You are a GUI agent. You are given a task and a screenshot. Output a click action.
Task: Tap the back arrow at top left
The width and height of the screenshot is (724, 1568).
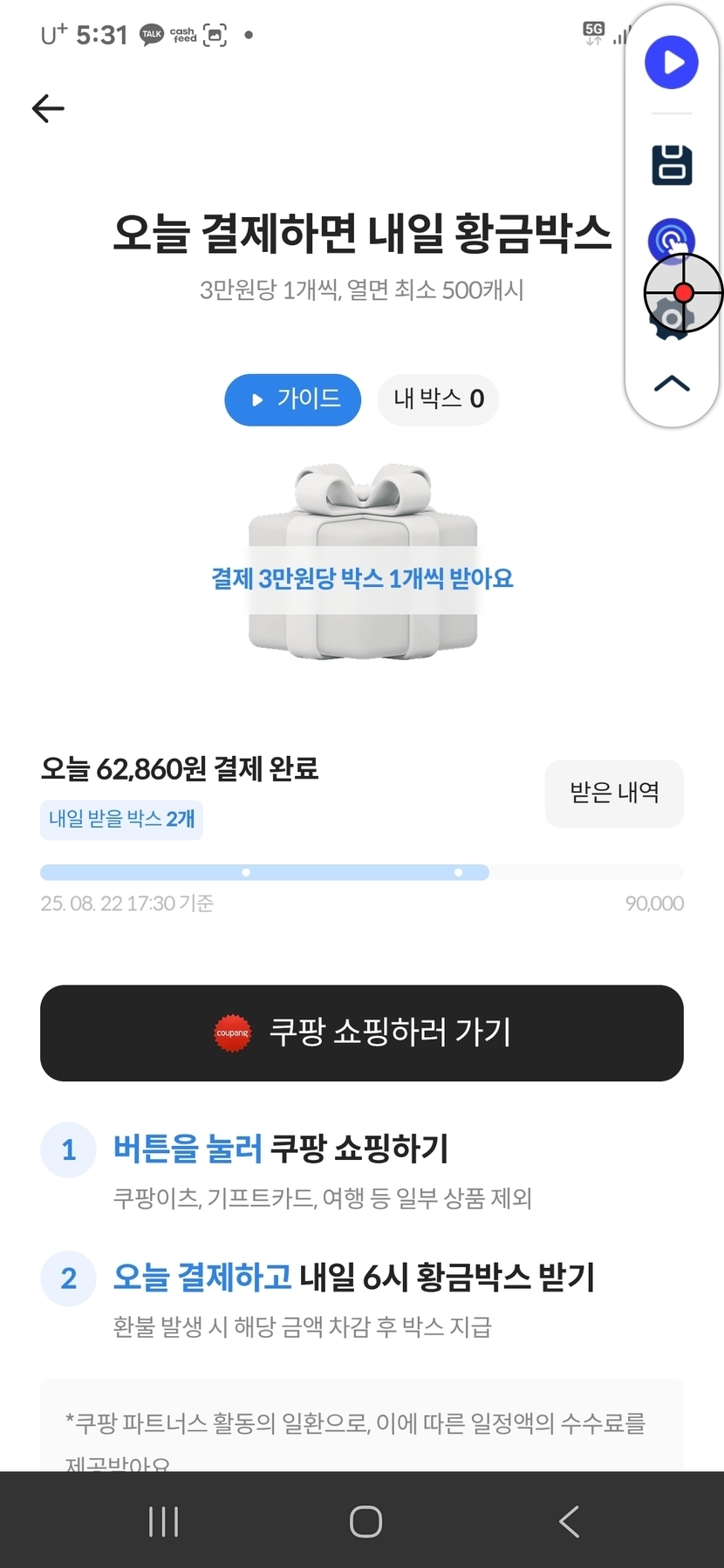point(48,109)
